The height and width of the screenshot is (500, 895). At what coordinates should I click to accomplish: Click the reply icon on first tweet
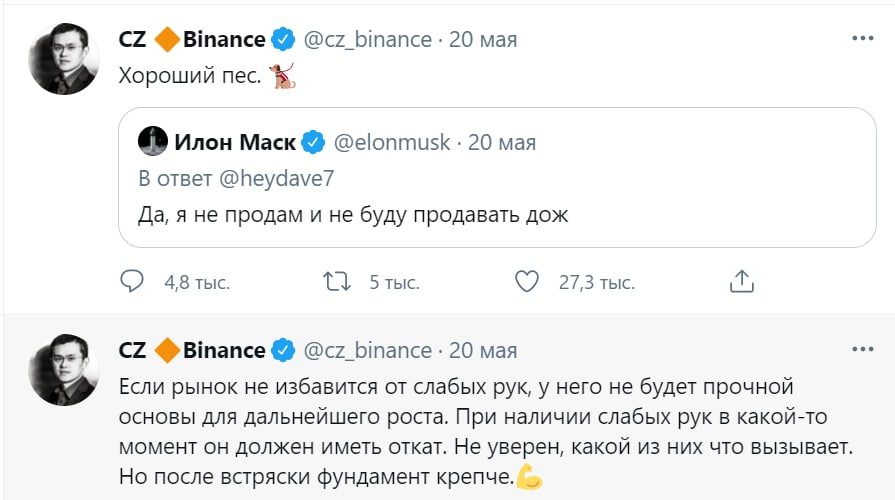(132, 282)
